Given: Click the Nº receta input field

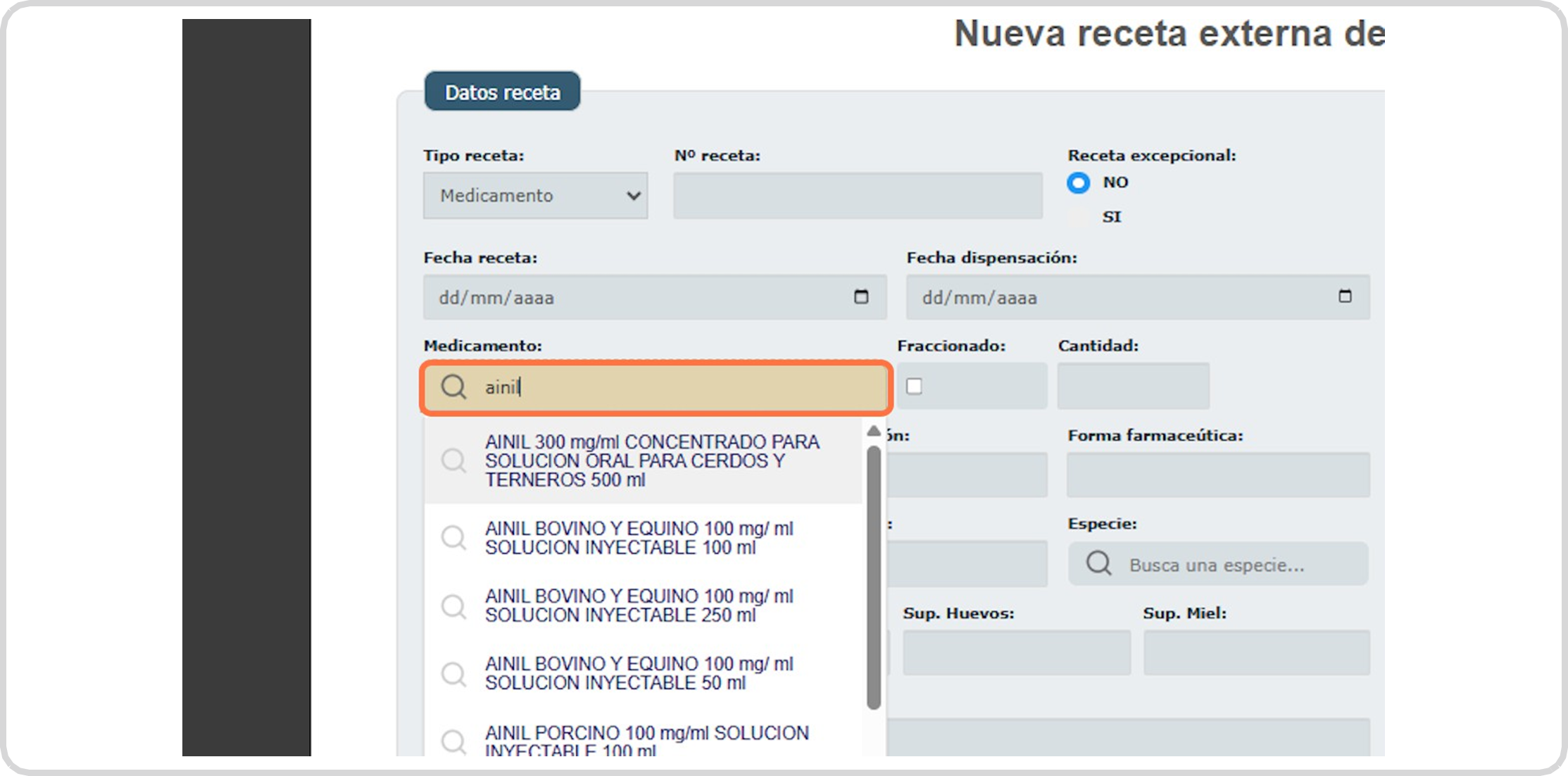Looking at the screenshot, I should tap(857, 196).
